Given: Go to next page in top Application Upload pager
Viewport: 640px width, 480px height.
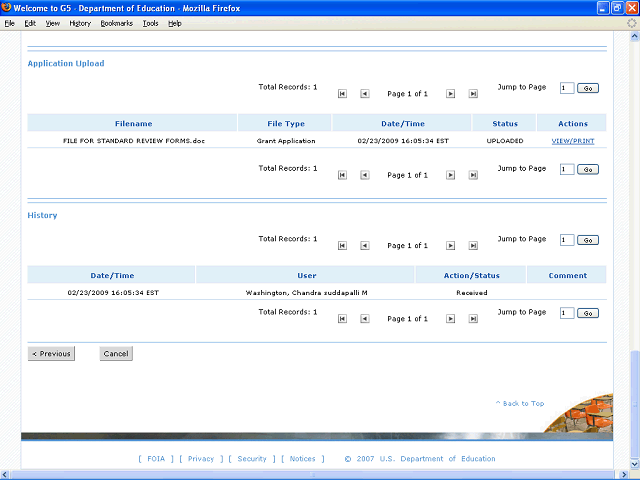Looking at the screenshot, I should click(450, 94).
